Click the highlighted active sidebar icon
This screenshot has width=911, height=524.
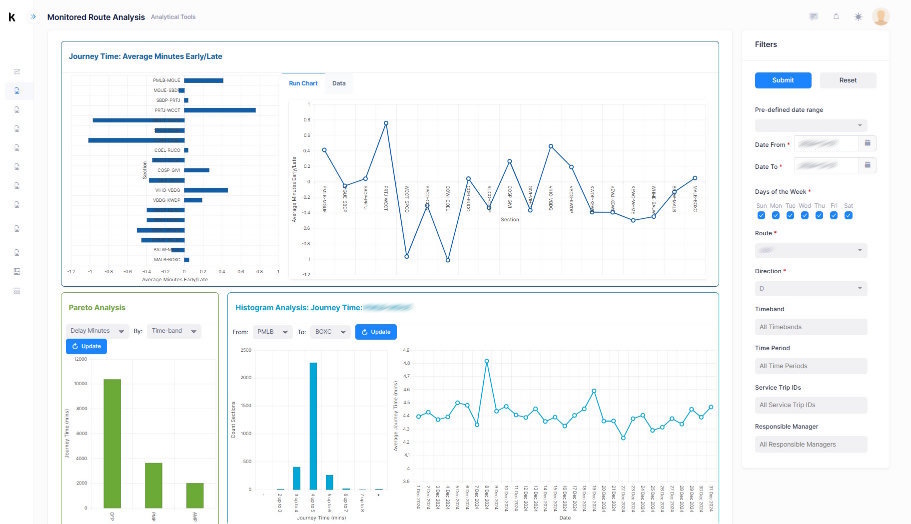click(x=17, y=91)
